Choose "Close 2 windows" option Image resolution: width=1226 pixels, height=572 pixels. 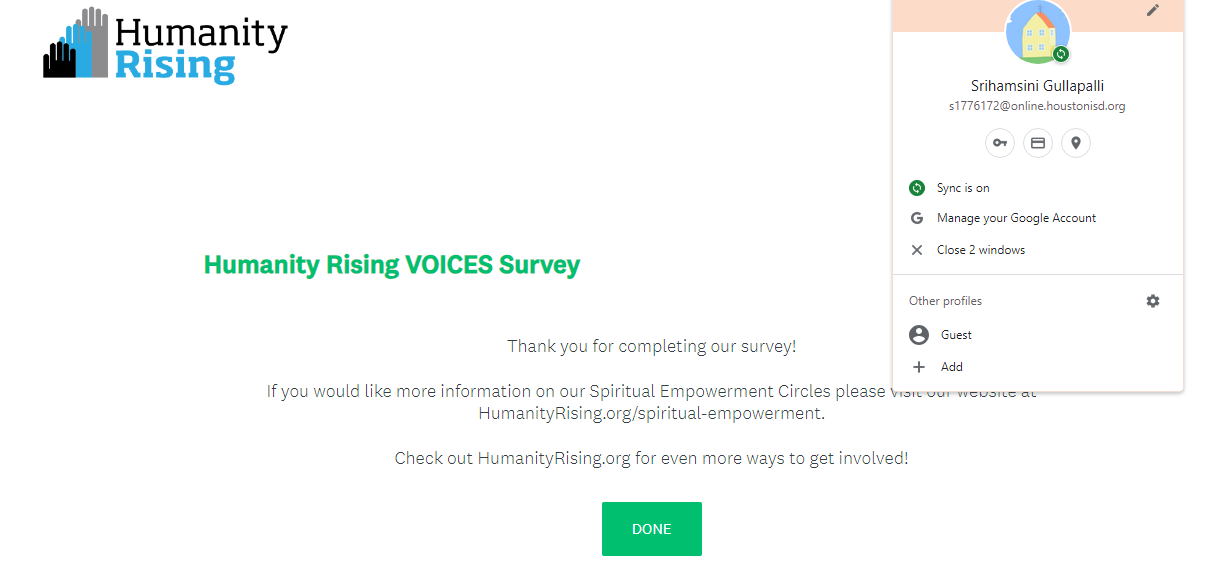coord(980,250)
